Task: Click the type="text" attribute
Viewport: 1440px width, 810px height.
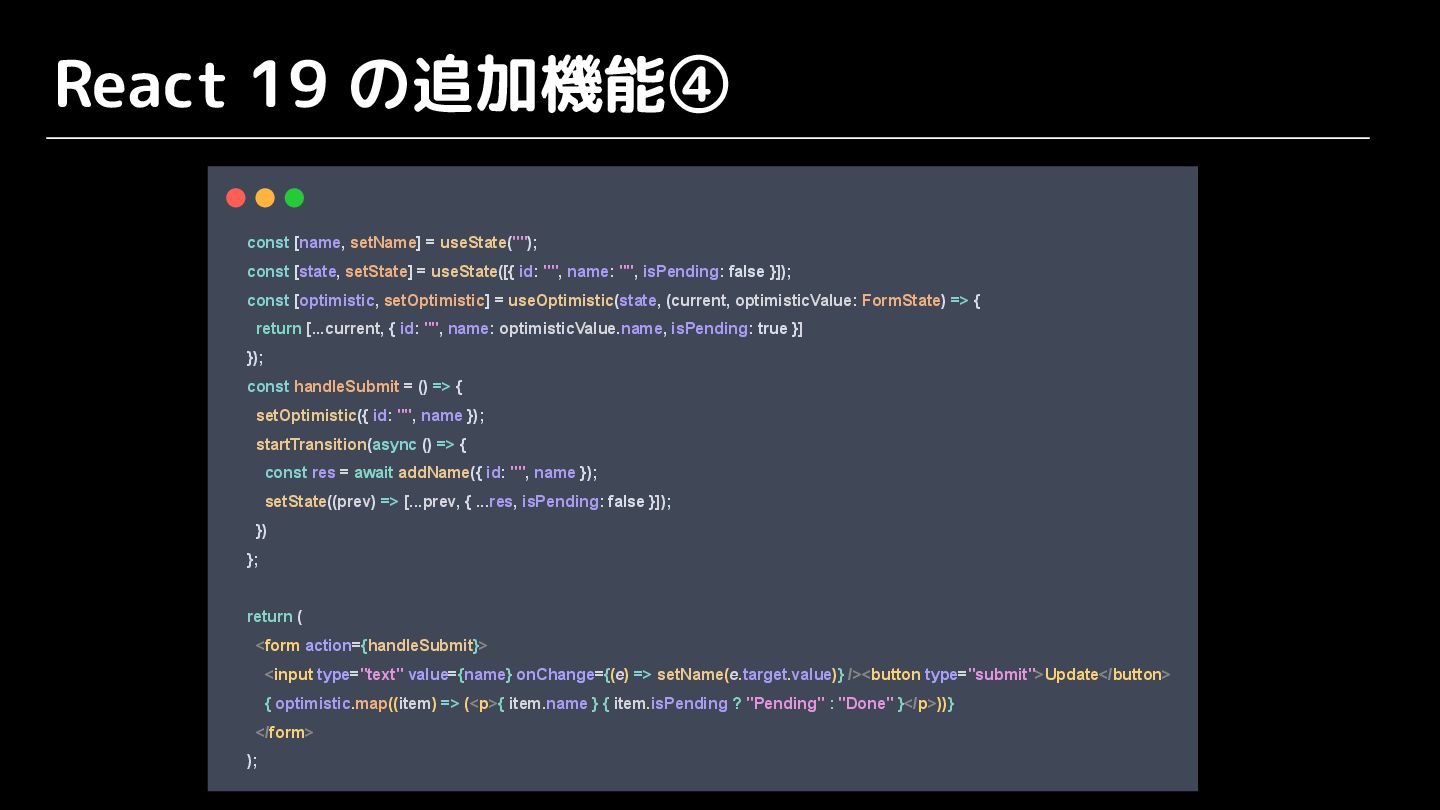Action: point(361,675)
